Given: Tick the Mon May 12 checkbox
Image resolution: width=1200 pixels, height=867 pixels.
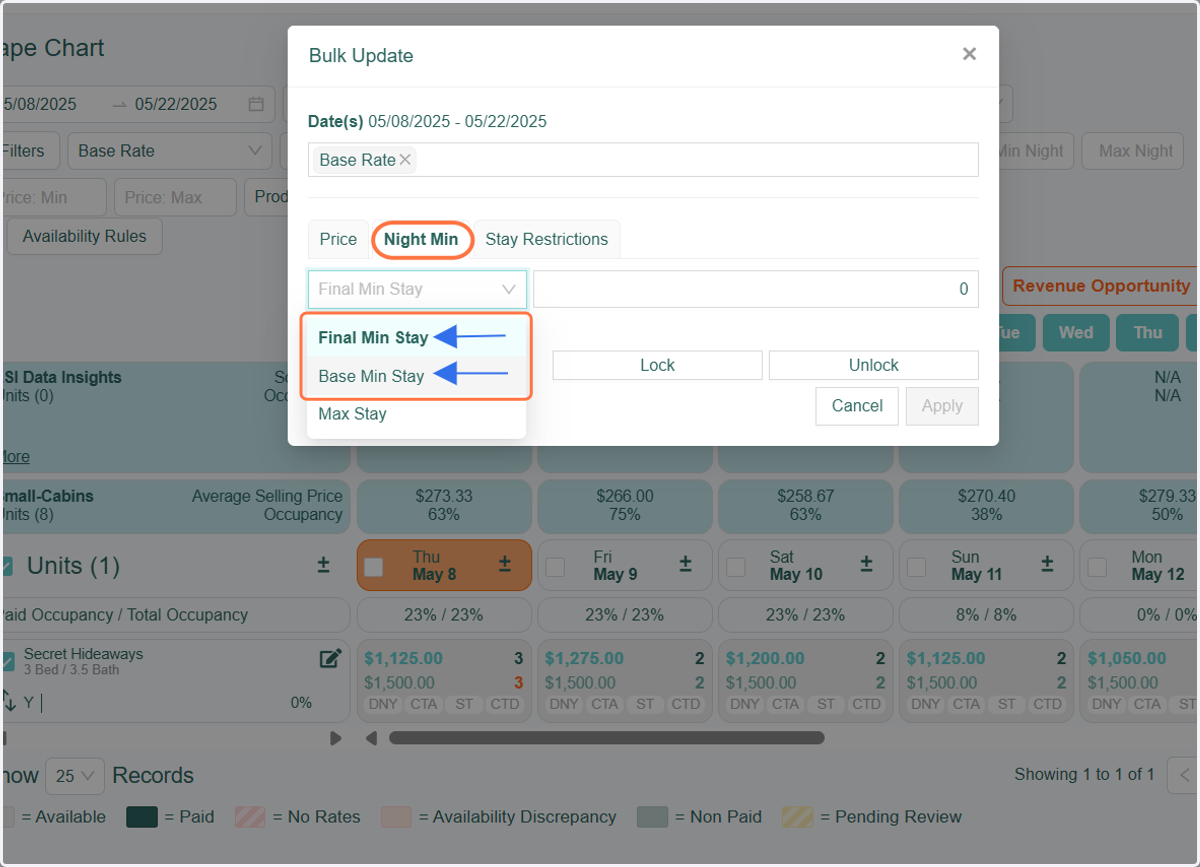Looking at the screenshot, I should pyautogui.click(x=1098, y=567).
